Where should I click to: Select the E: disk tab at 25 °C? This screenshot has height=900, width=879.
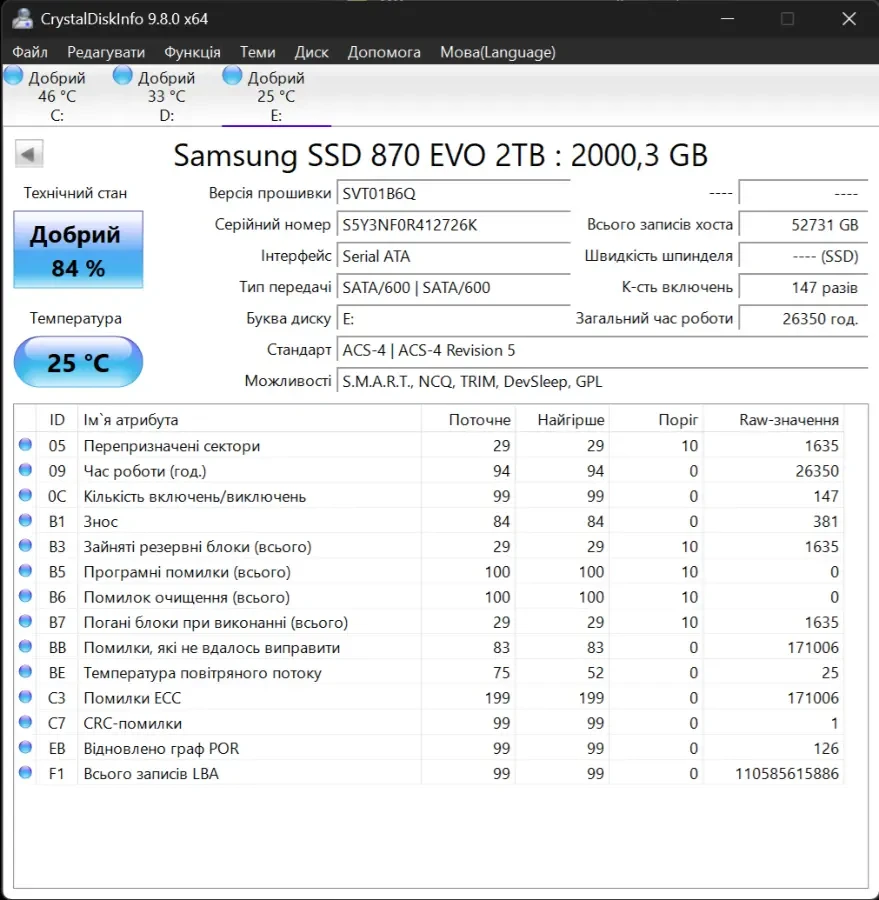(x=276, y=96)
